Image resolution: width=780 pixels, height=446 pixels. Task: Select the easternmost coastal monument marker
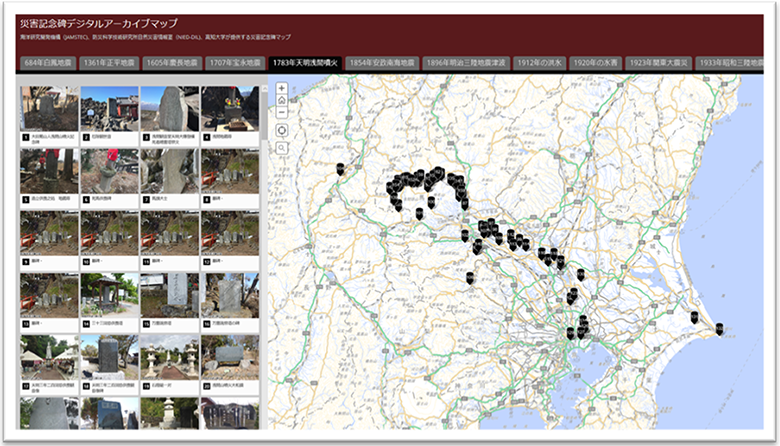[720, 326]
